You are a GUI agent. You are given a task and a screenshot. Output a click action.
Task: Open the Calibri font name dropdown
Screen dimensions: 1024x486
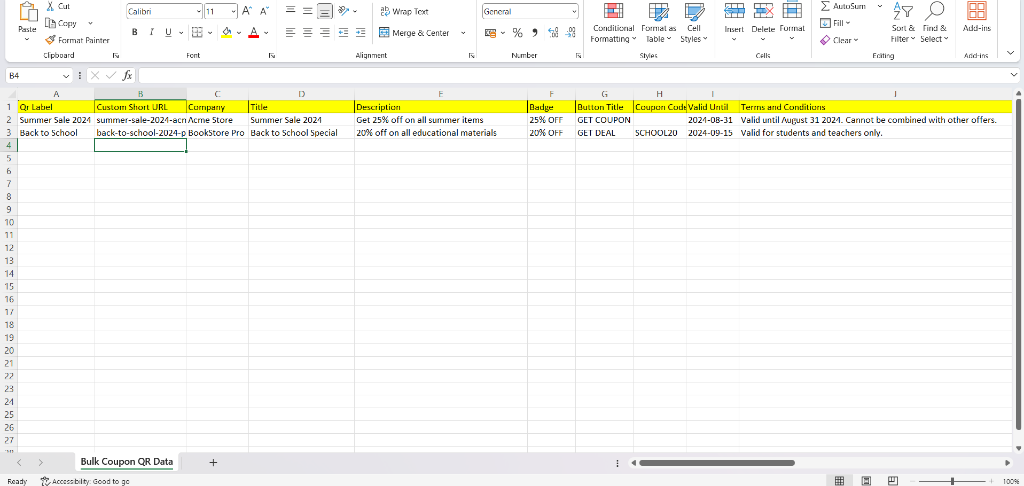[x=199, y=12]
